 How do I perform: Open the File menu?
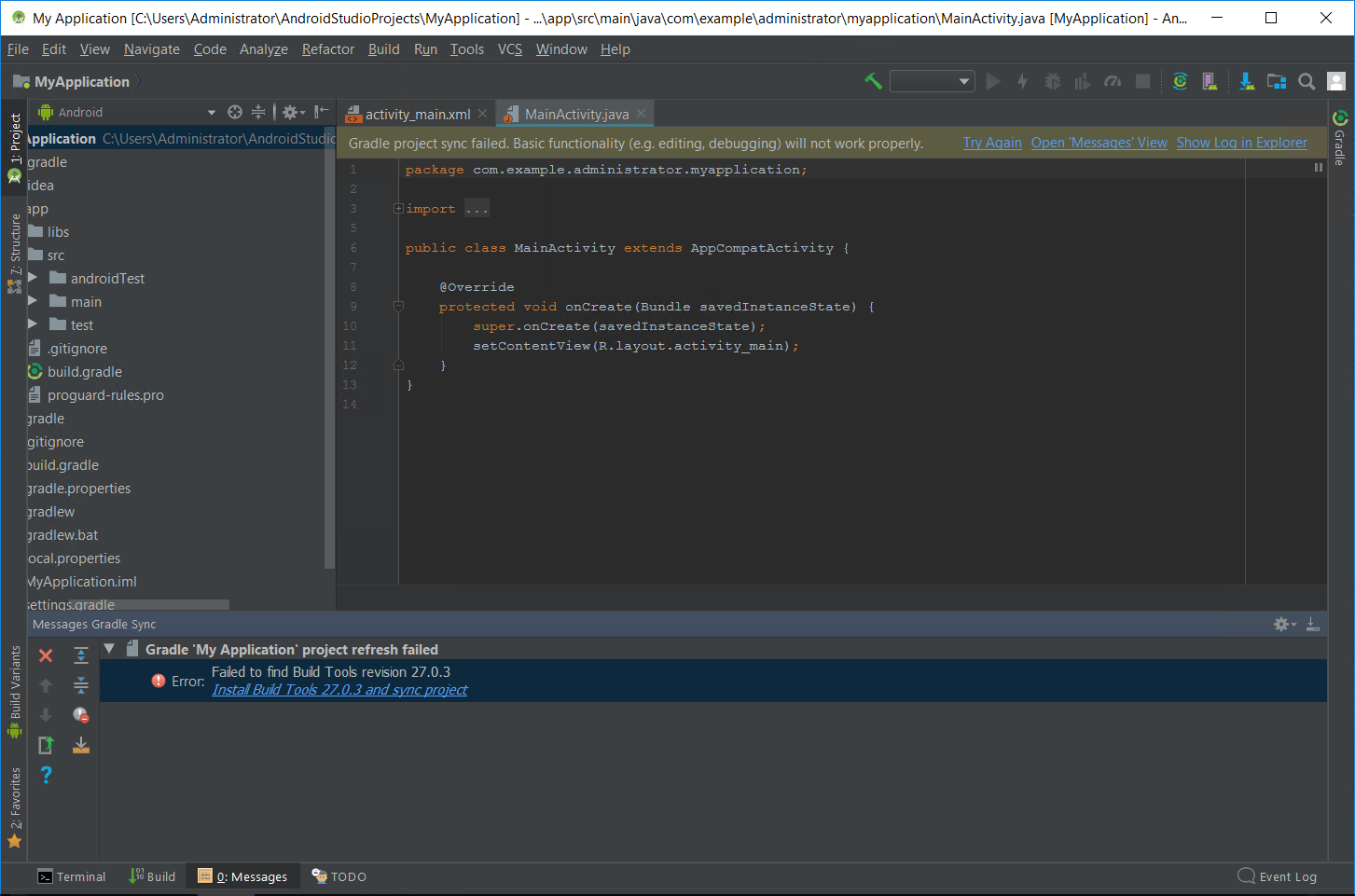tap(18, 49)
